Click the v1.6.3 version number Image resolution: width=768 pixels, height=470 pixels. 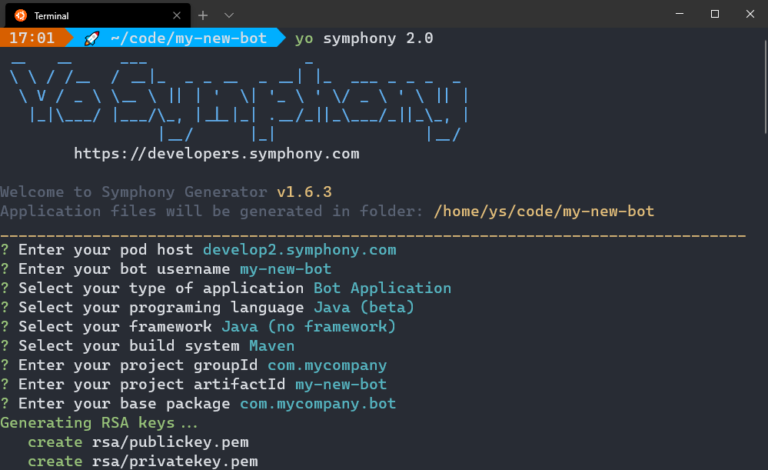304,192
